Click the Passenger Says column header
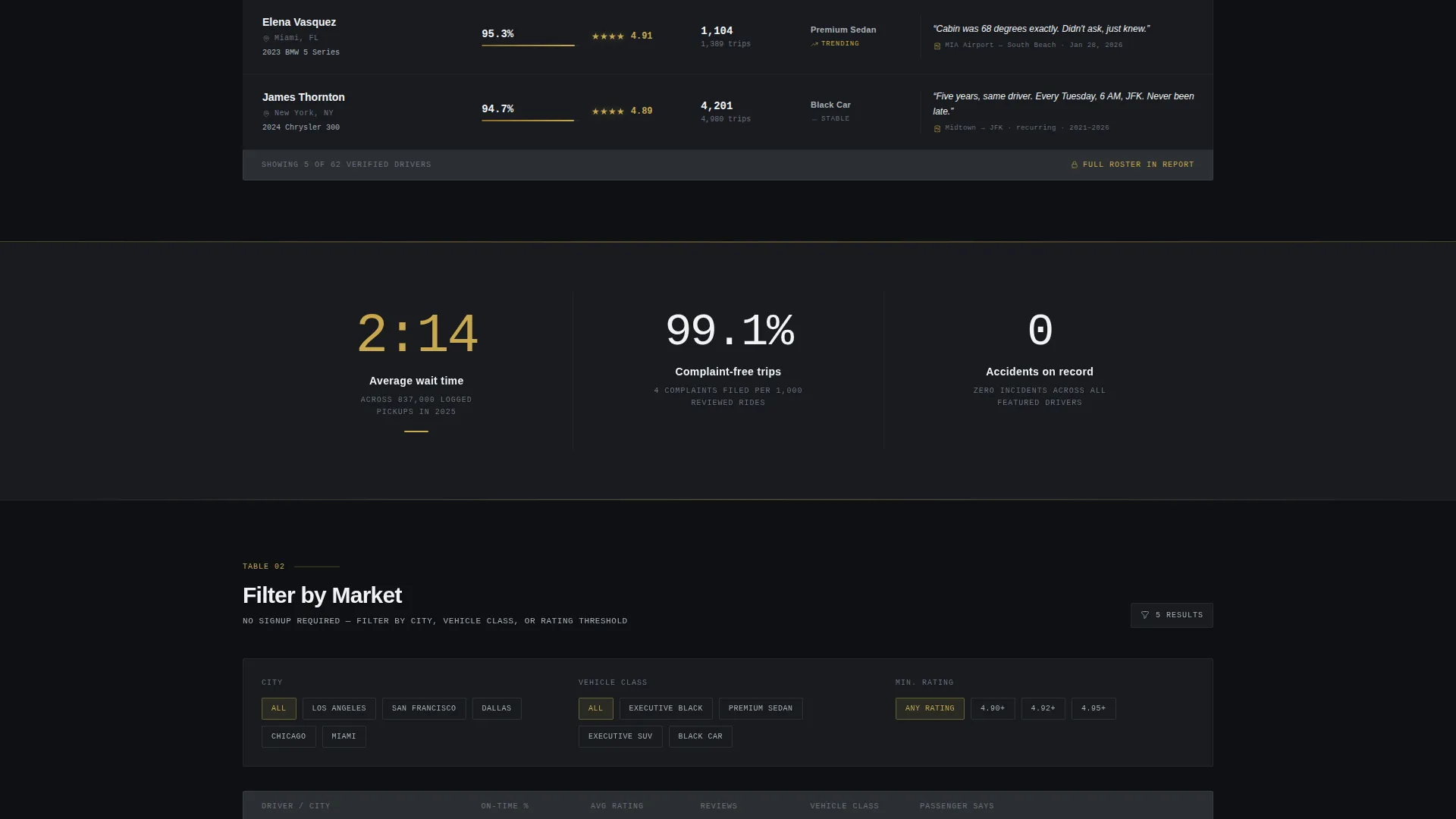The height and width of the screenshot is (819, 1456). click(957, 807)
